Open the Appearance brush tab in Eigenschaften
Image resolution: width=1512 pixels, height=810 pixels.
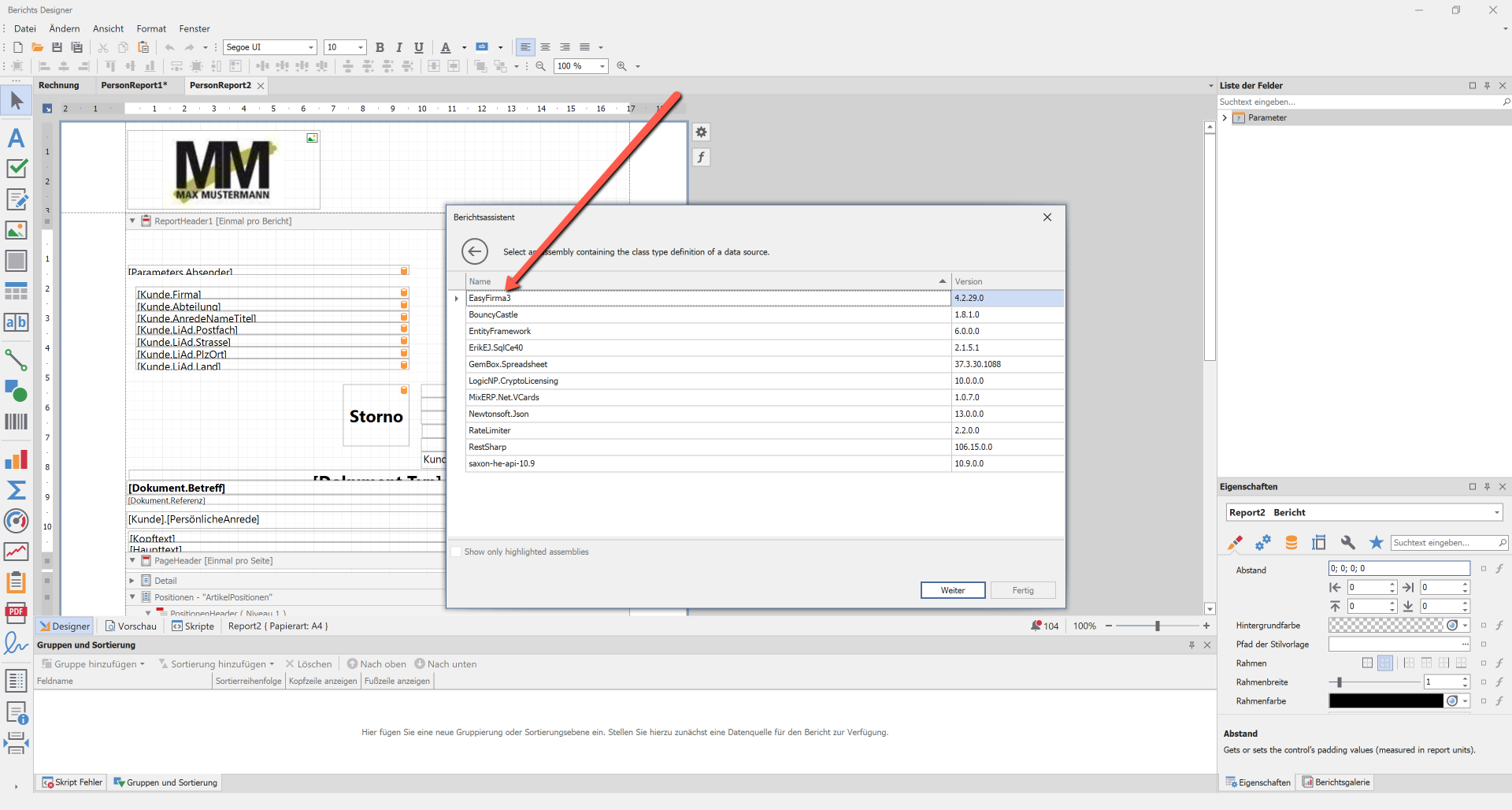(1235, 543)
